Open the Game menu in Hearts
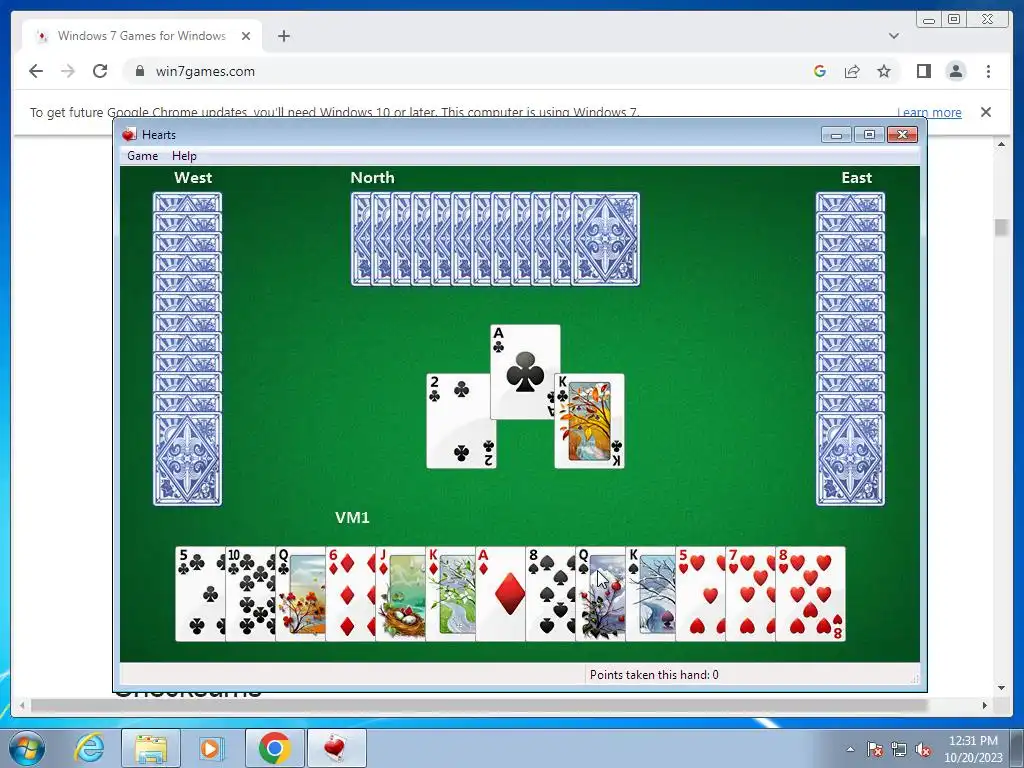 coord(142,156)
